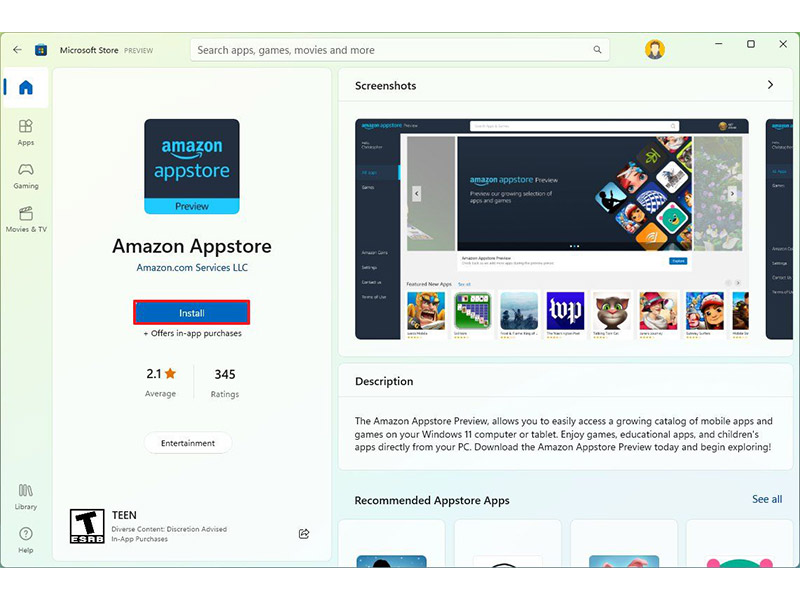Open the Home section in sidebar
The image size is (800, 600).
(x=26, y=87)
